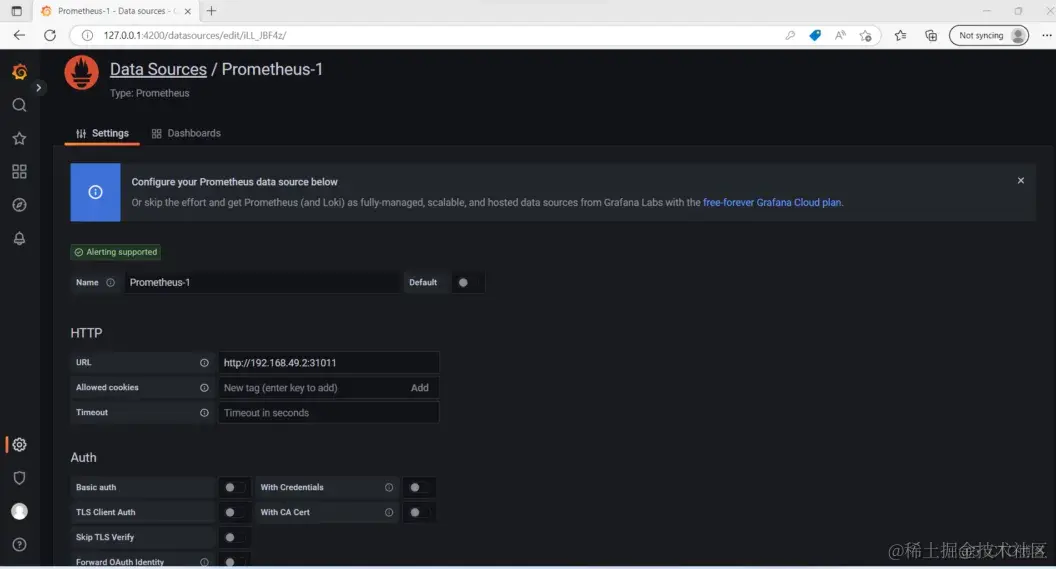Reload the page with the refresh icon
The height and width of the screenshot is (569, 1056).
tap(50, 35)
